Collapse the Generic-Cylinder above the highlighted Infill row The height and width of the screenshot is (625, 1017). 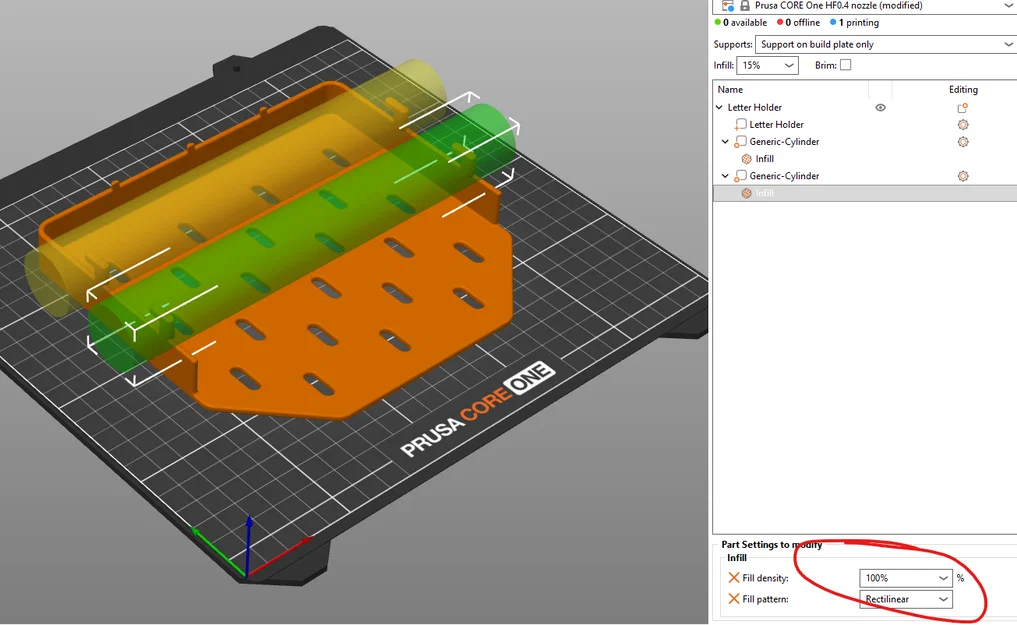point(725,176)
